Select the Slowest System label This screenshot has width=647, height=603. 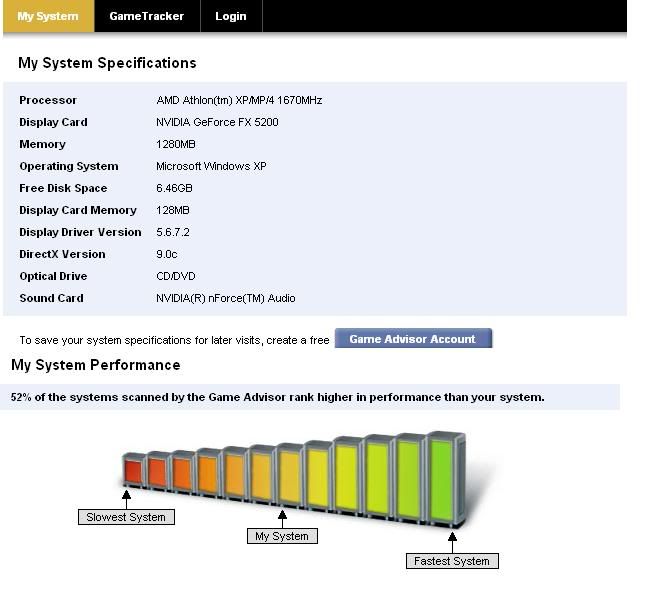pyautogui.click(x=126, y=517)
